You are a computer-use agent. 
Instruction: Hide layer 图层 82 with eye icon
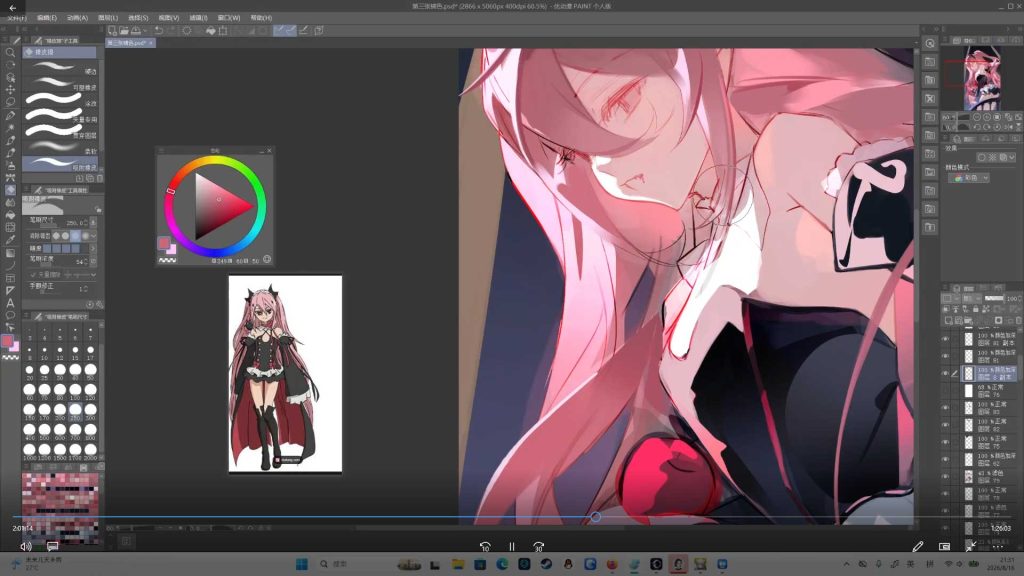[945, 424]
